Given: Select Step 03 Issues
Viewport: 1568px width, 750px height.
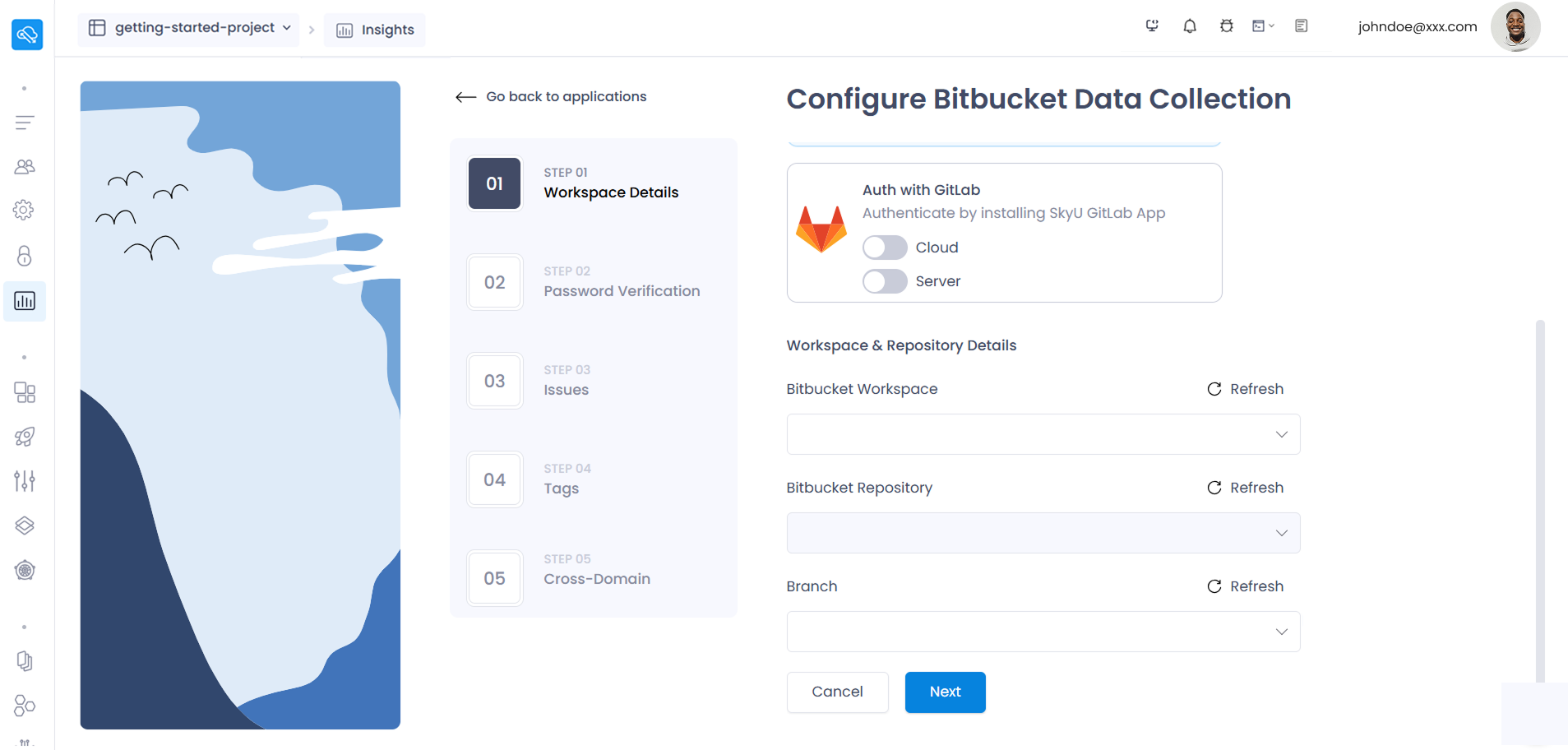Looking at the screenshot, I should click(x=594, y=381).
